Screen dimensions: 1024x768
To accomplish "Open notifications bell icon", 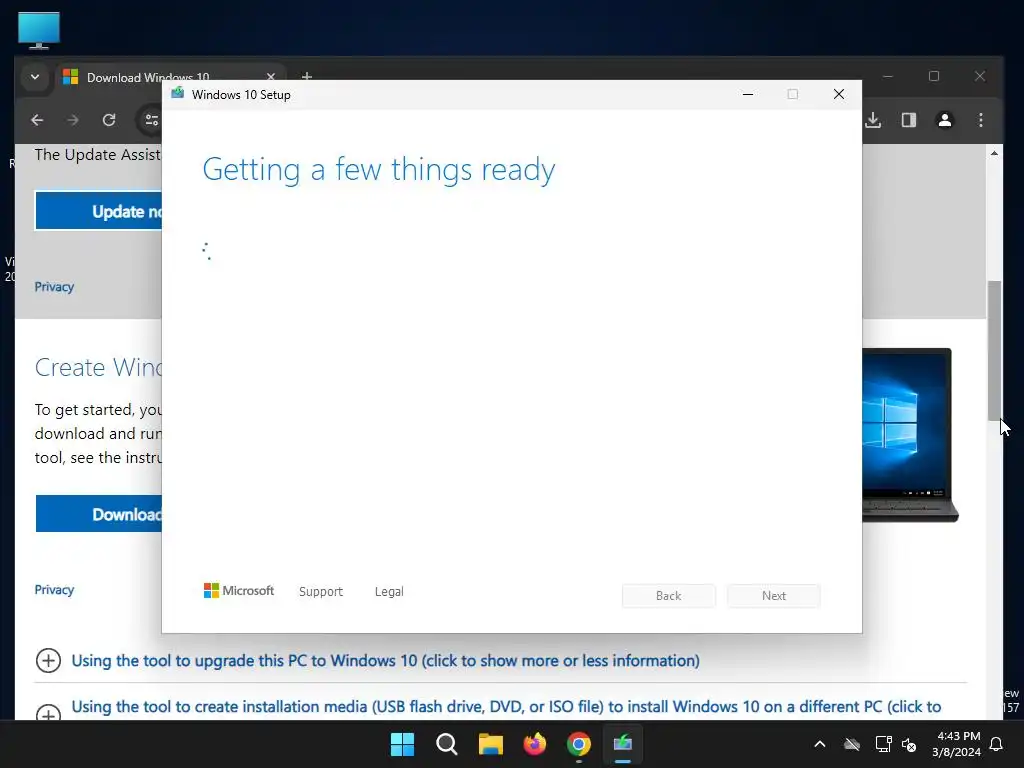I will 997,744.
